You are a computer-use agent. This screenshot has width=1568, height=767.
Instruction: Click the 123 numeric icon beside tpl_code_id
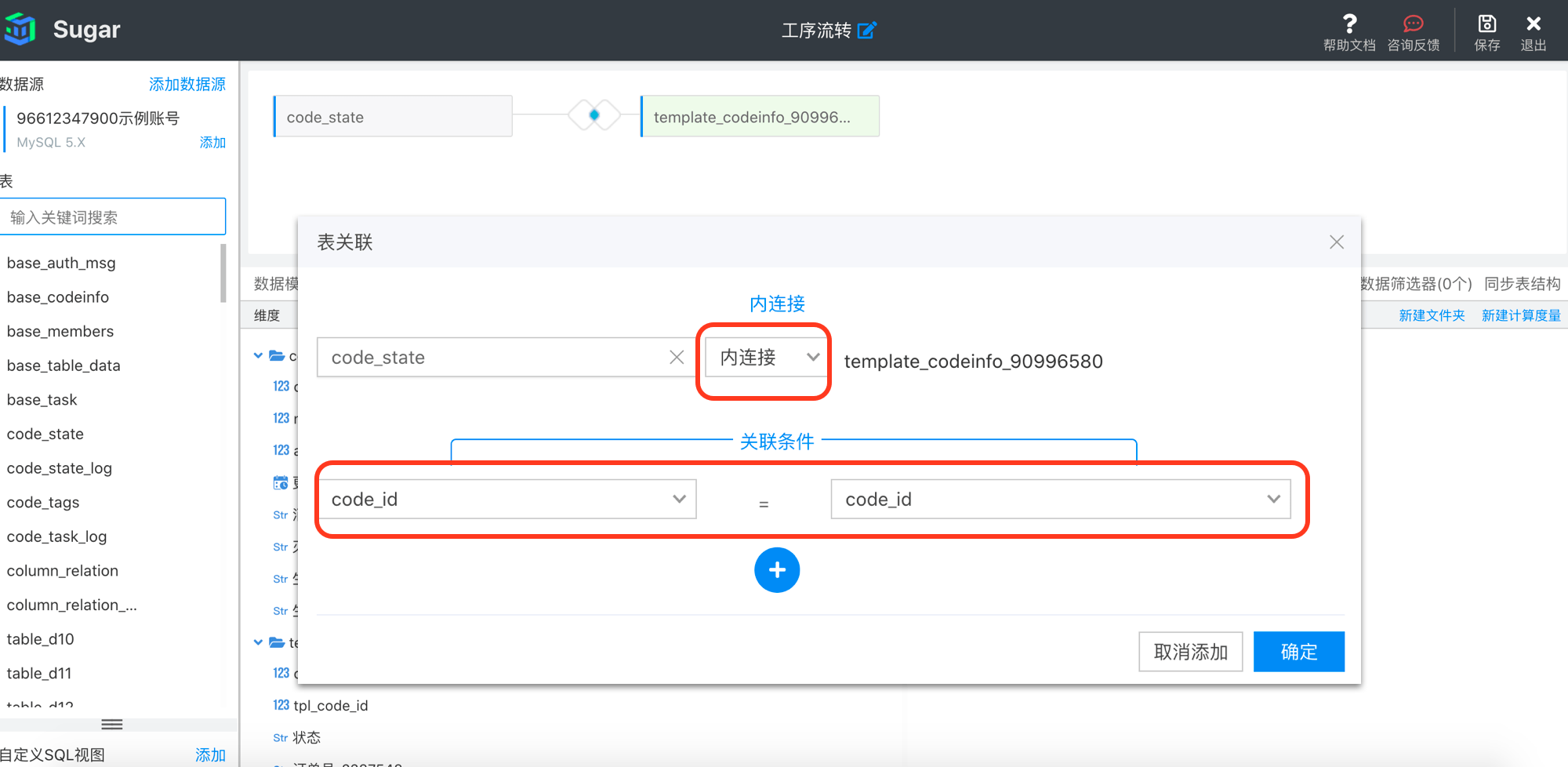(281, 704)
